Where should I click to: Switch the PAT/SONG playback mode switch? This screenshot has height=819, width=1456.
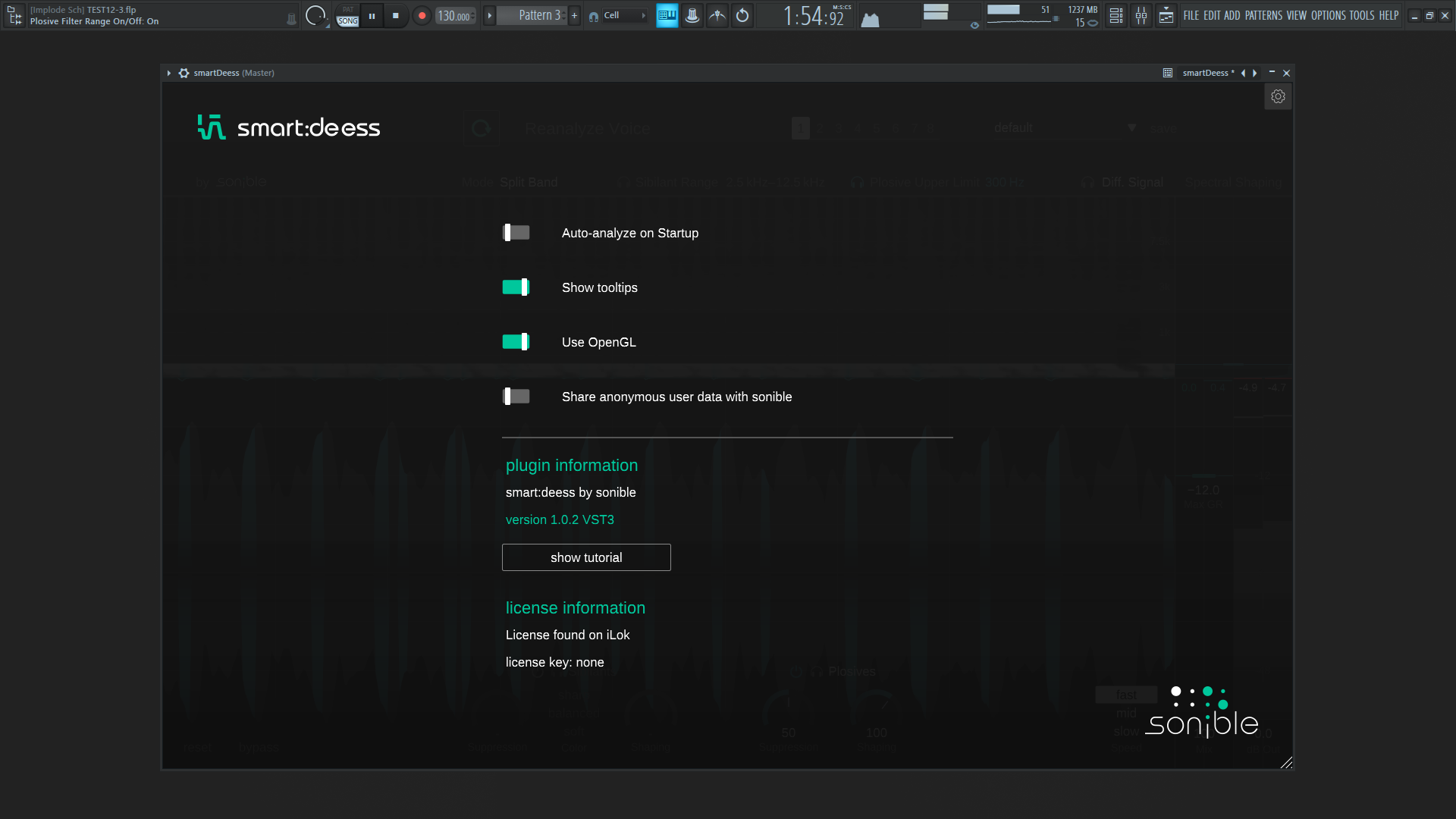tap(348, 15)
